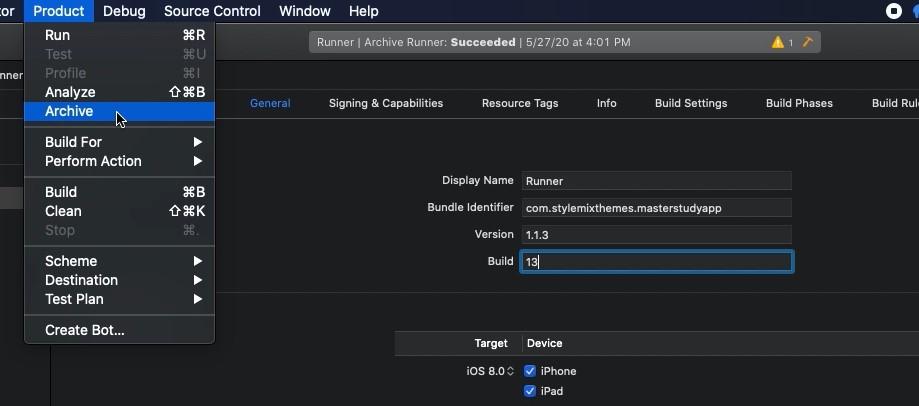Select Archive from the Product menu
This screenshot has width=919, height=406.
(69, 111)
